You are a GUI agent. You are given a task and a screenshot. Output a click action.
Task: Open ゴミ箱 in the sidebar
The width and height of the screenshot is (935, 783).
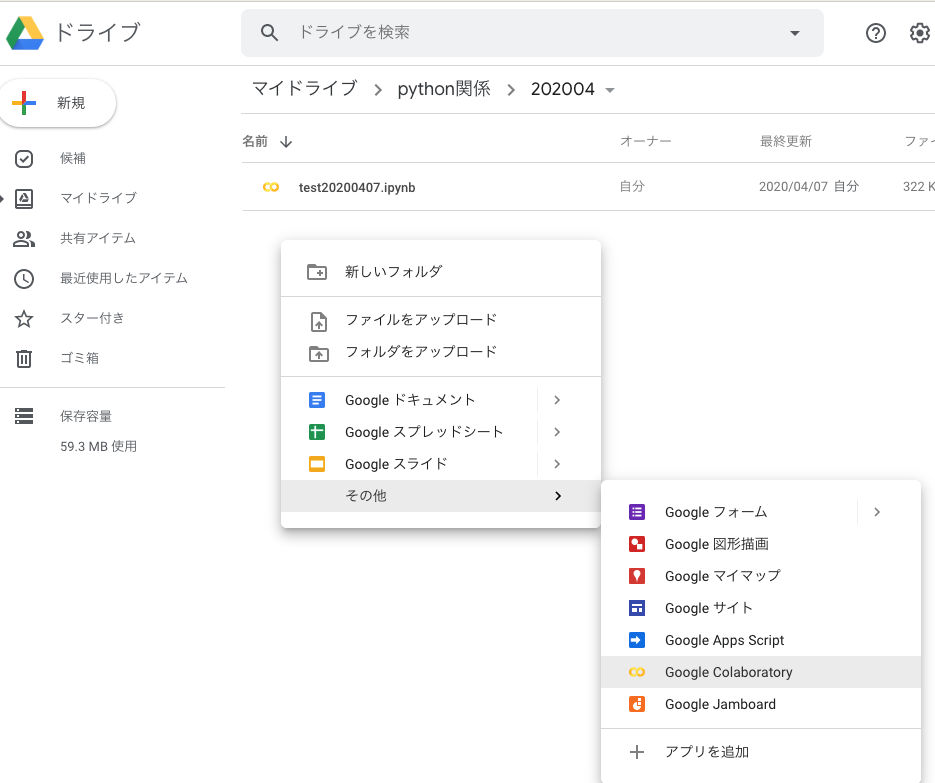coord(79,358)
